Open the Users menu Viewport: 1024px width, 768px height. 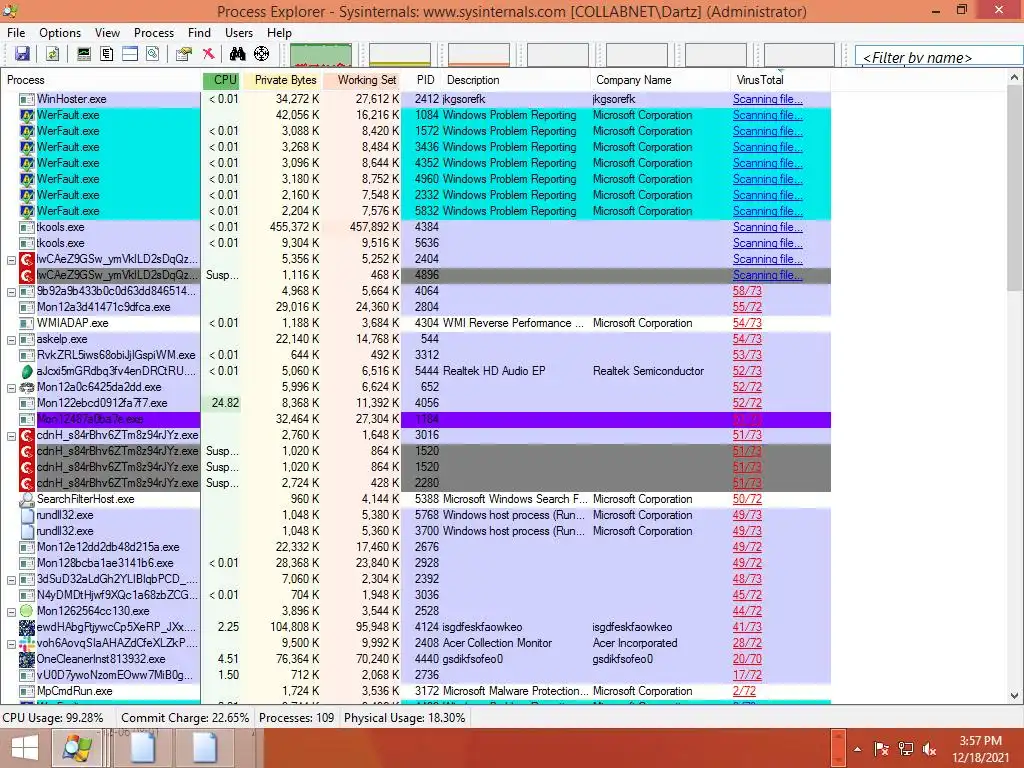(x=239, y=33)
